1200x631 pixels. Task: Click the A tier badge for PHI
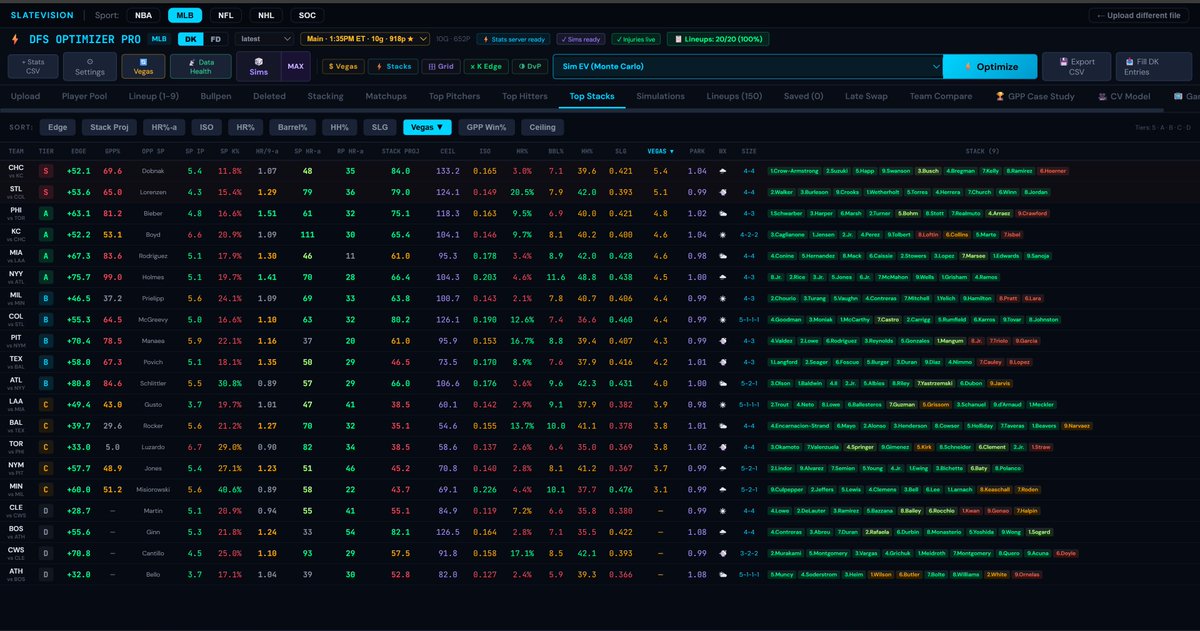pyautogui.click(x=47, y=213)
